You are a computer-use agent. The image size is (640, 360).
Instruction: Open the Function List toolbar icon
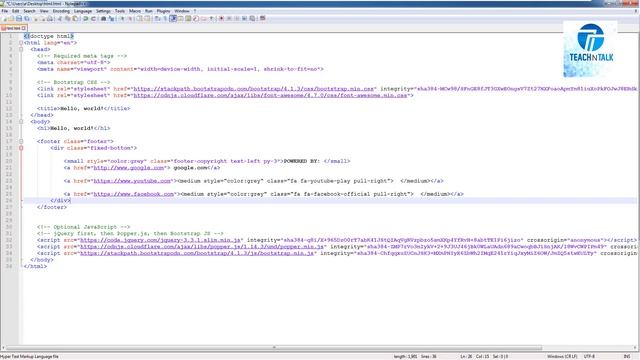click(196, 18)
